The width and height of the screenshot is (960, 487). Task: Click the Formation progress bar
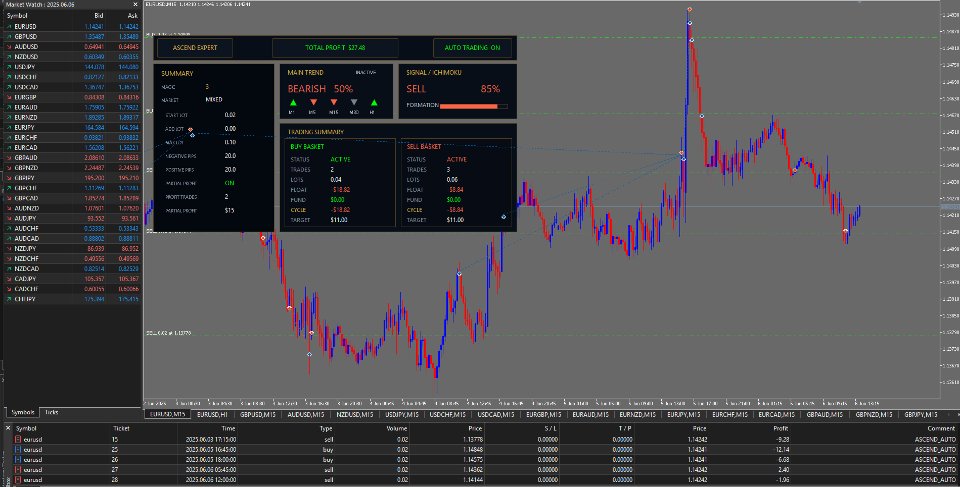(x=473, y=107)
